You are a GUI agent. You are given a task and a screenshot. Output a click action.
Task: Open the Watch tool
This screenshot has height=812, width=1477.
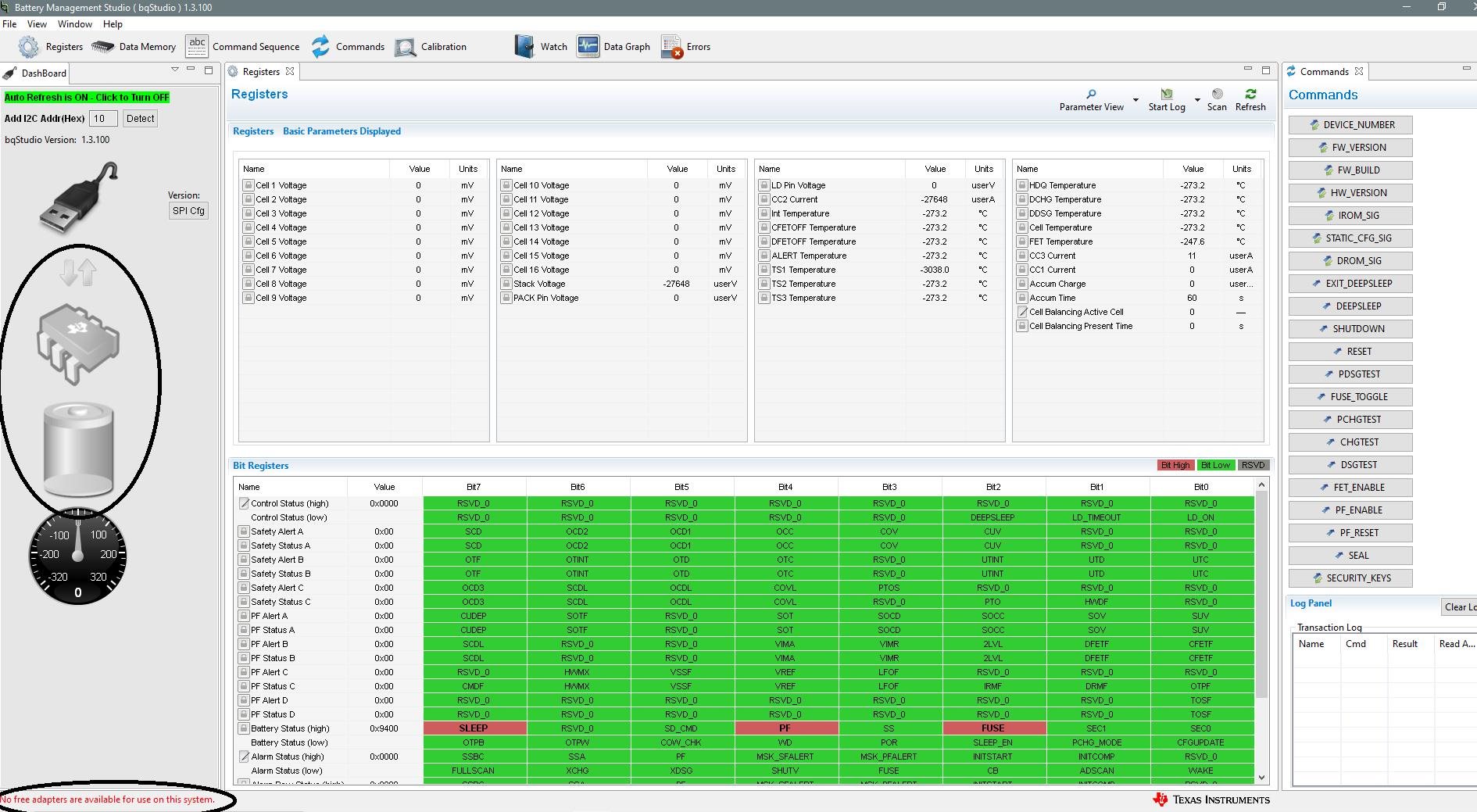[541, 47]
